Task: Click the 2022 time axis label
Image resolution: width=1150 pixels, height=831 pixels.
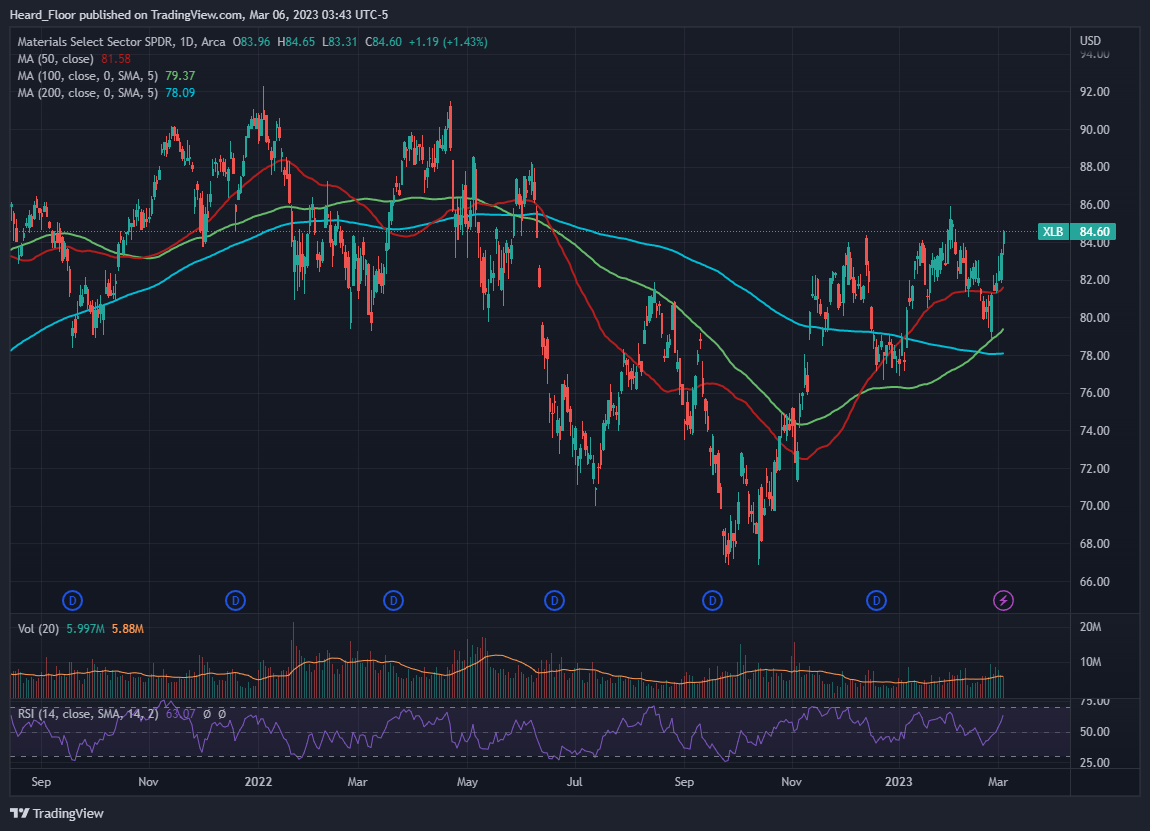Action: (x=258, y=781)
